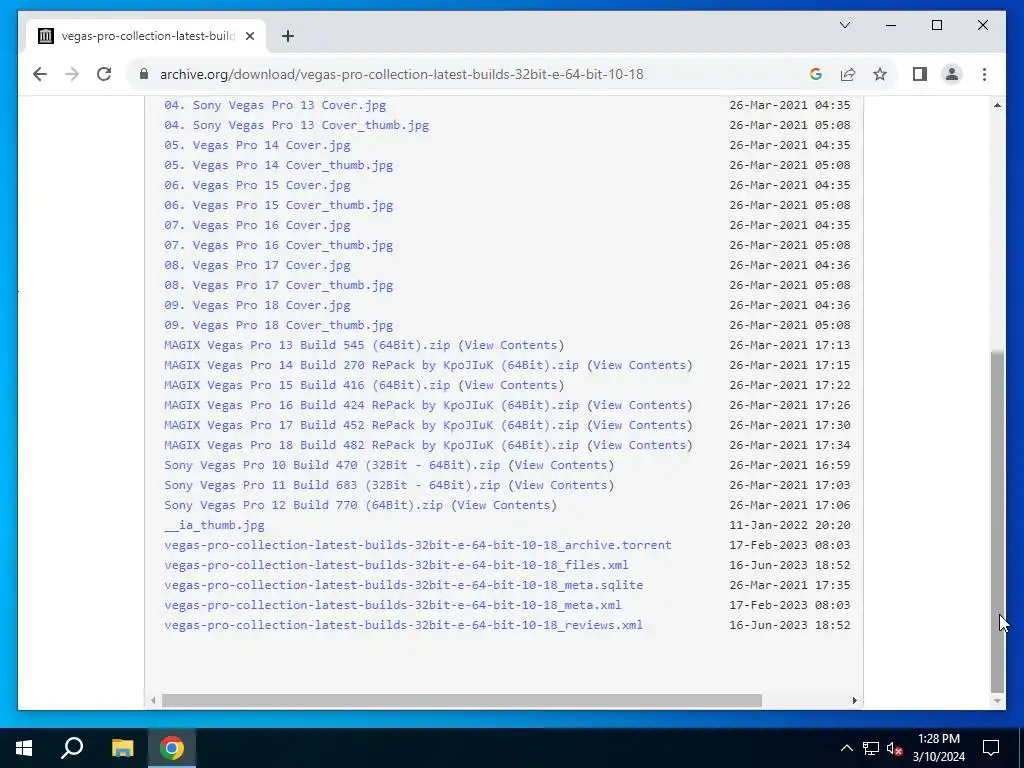The height and width of the screenshot is (768, 1024).
Task: Download MAGIX Vegas Pro 14 Build 270 zip
Action: 372,365
